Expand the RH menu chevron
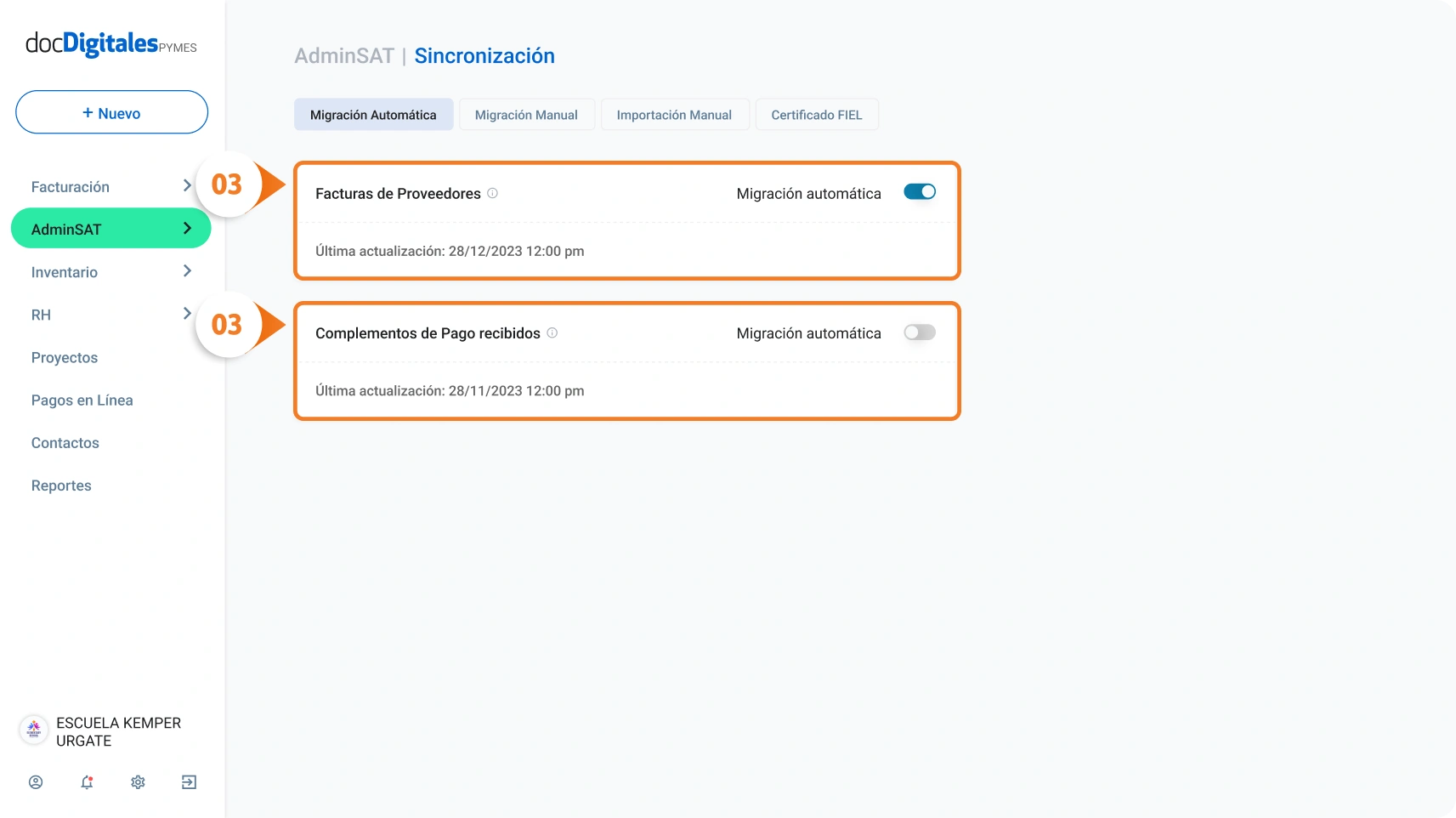Image resolution: width=1456 pixels, height=818 pixels. click(x=187, y=314)
